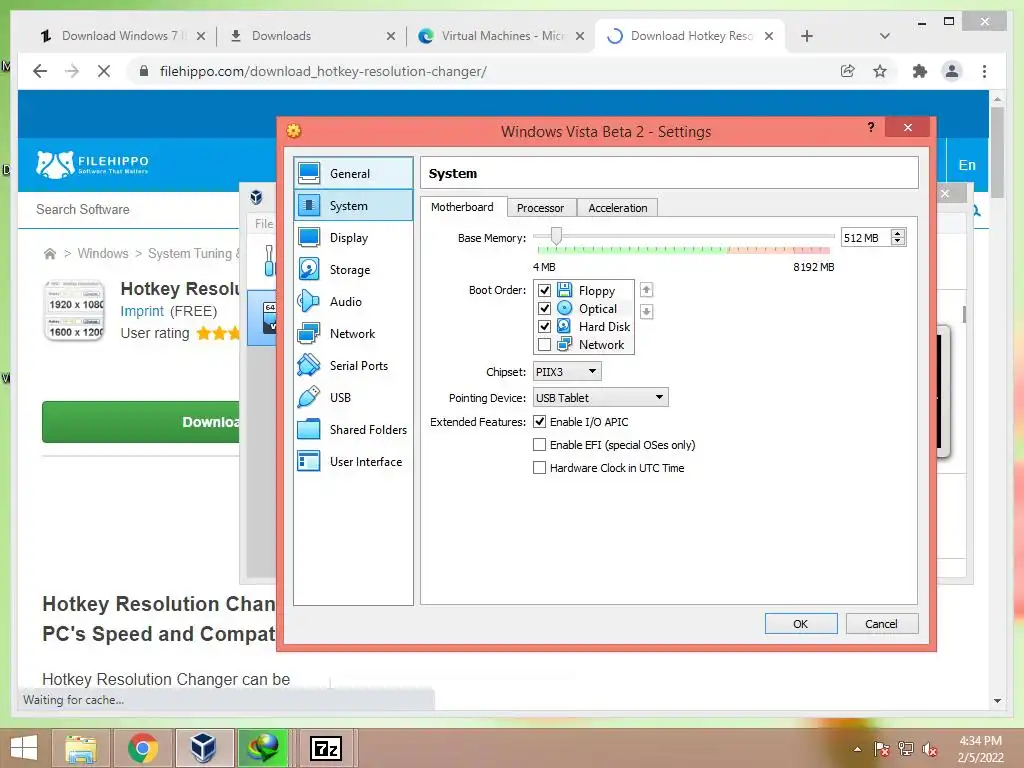This screenshot has width=1024, height=768.
Task: Open the Imprint developer link
Action: pos(142,312)
